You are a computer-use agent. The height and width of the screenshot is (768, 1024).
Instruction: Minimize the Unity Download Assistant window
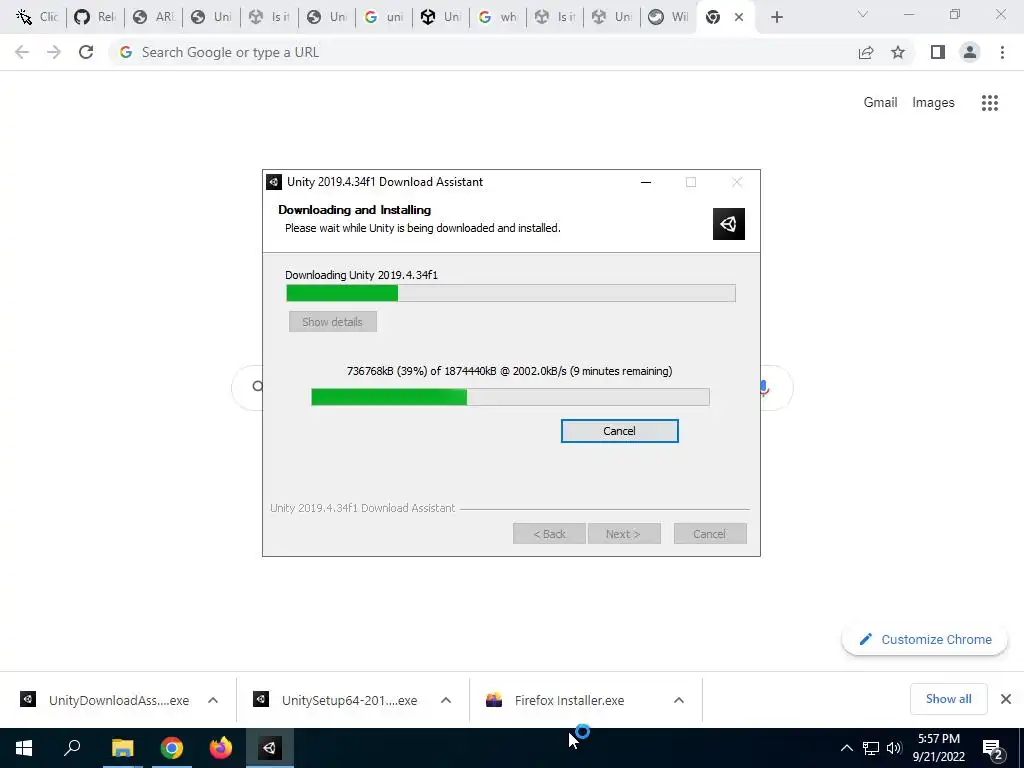tap(646, 182)
